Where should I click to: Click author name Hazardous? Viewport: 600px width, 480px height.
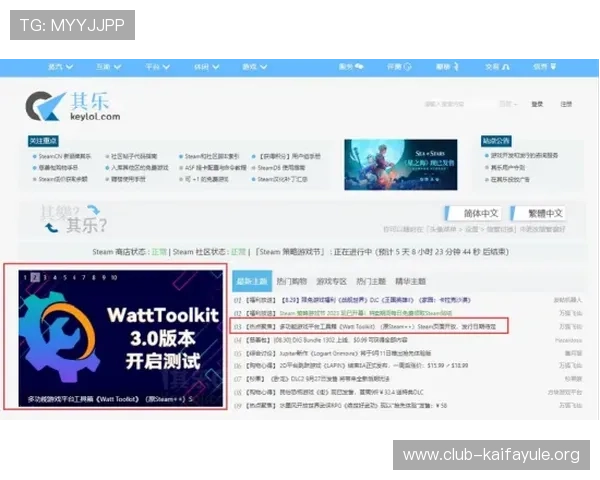pos(568,340)
